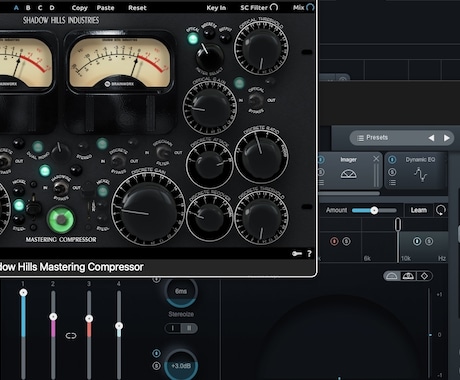460x380 pixels.
Task: Click the green glowing power button
Action: click(x=61, y=219)
